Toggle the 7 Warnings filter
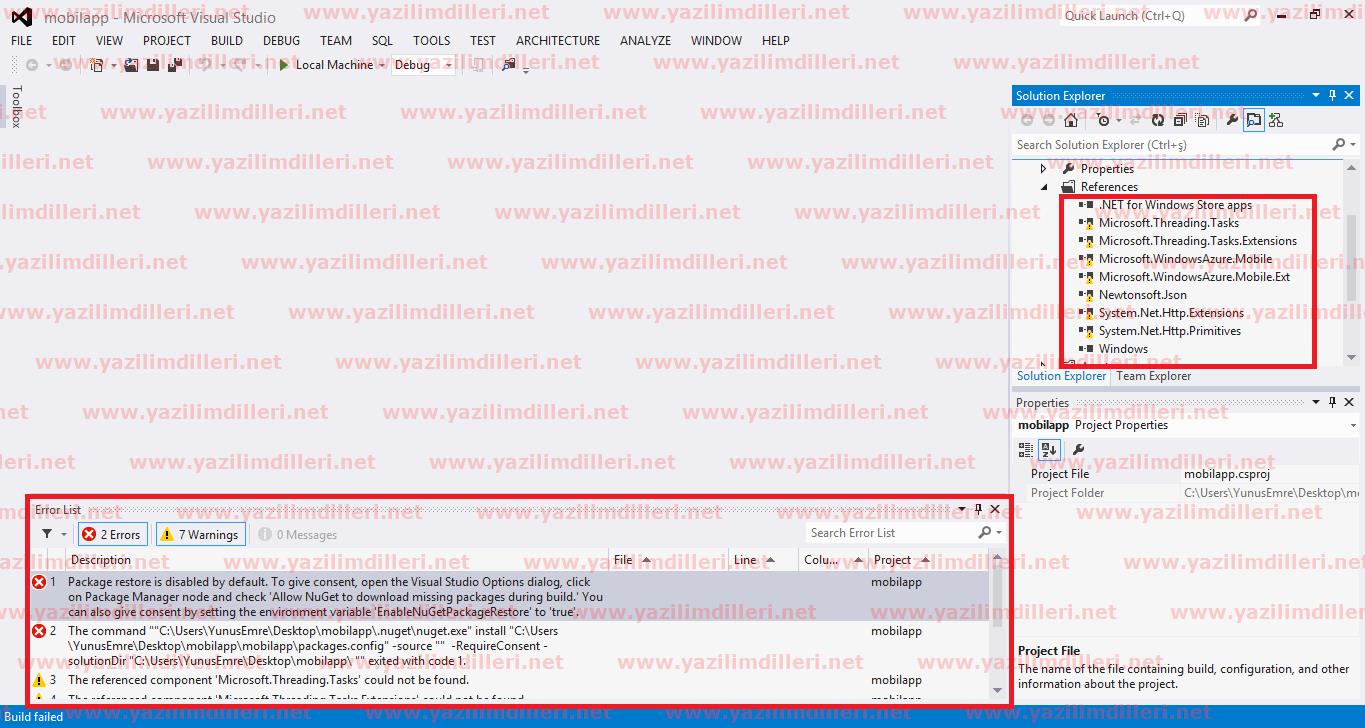 coord(199,535)
